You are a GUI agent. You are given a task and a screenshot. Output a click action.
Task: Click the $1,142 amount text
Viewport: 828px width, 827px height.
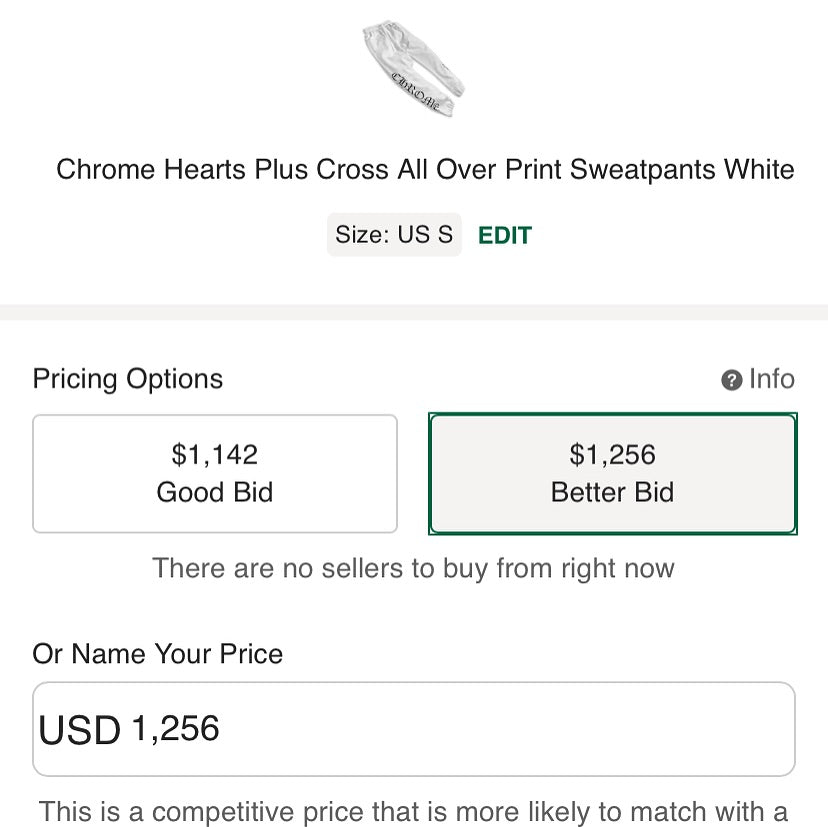(215, 455)
